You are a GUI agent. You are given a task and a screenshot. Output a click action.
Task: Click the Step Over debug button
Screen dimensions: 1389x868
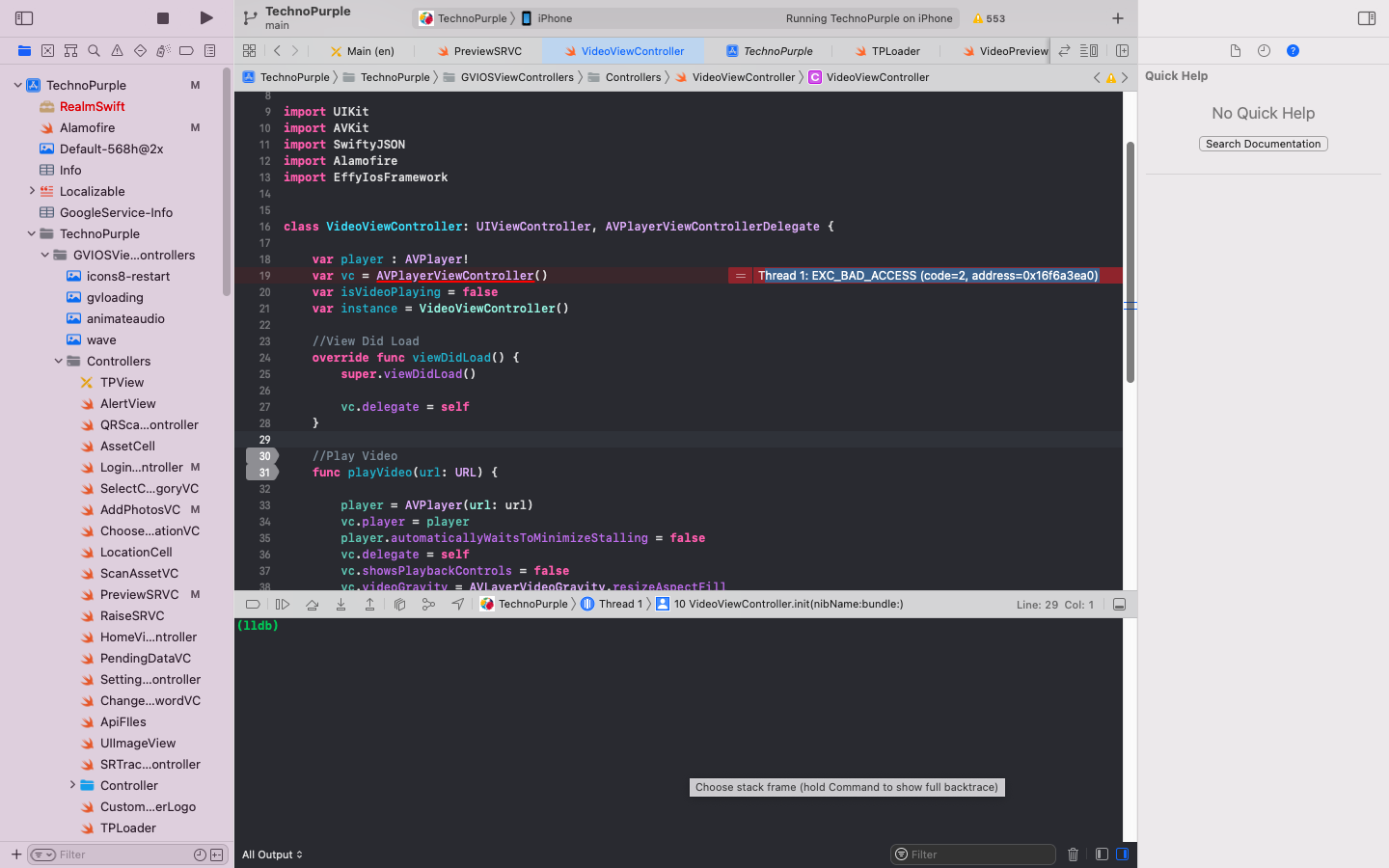312,605
